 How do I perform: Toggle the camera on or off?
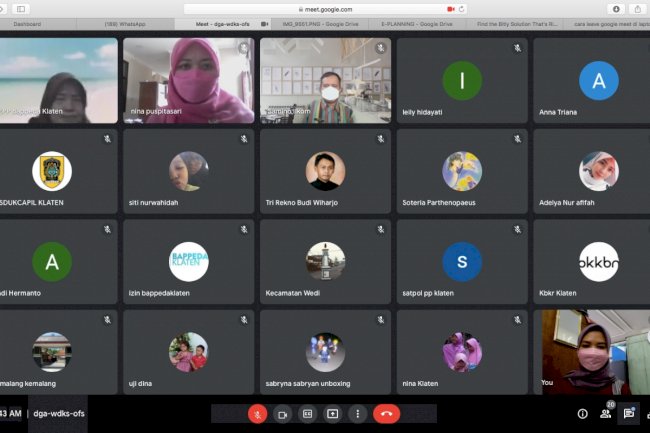[x=282, y=414]
